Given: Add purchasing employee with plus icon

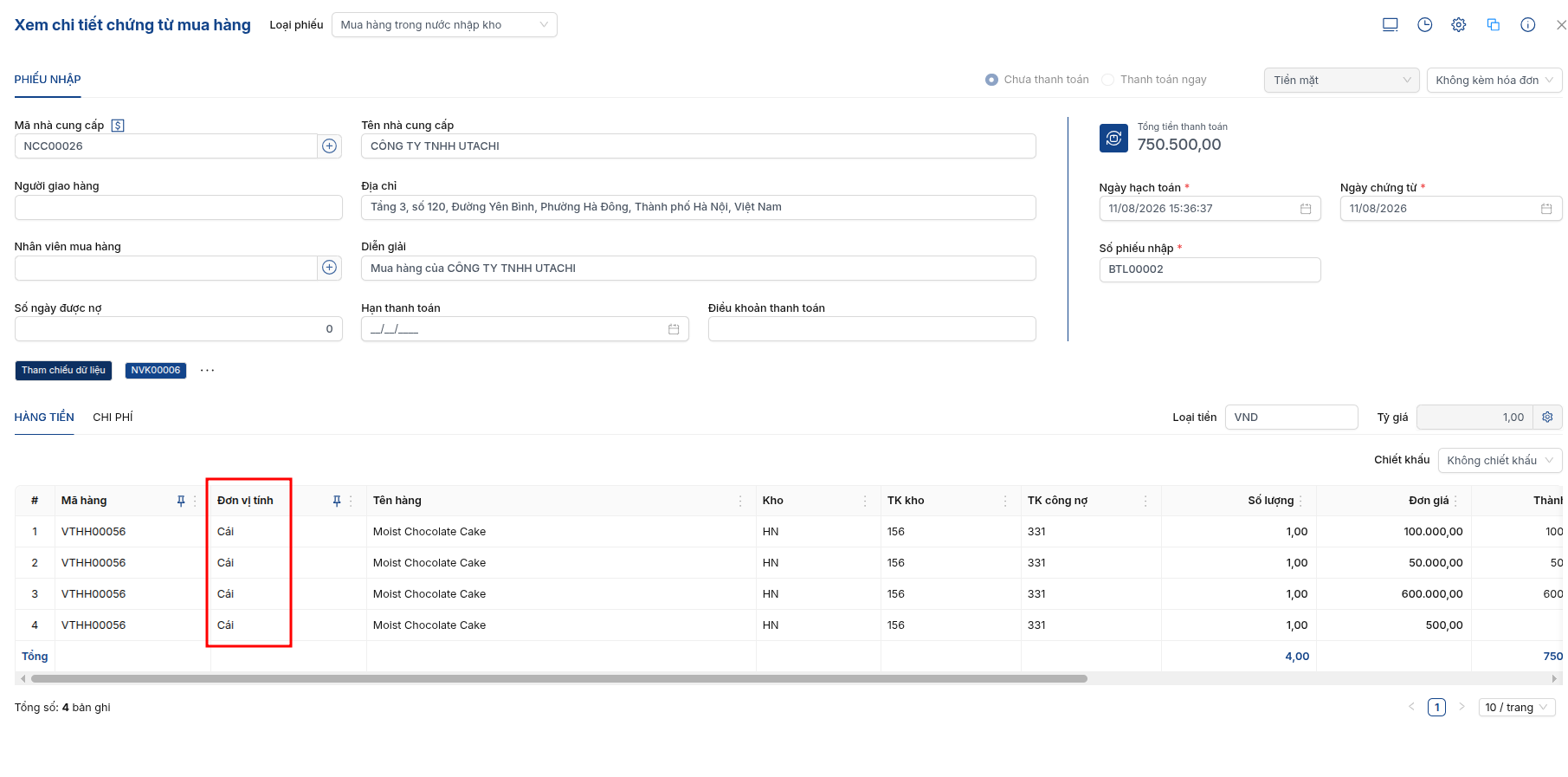Looking at the screenshot, I should click(x=329, y=268).
